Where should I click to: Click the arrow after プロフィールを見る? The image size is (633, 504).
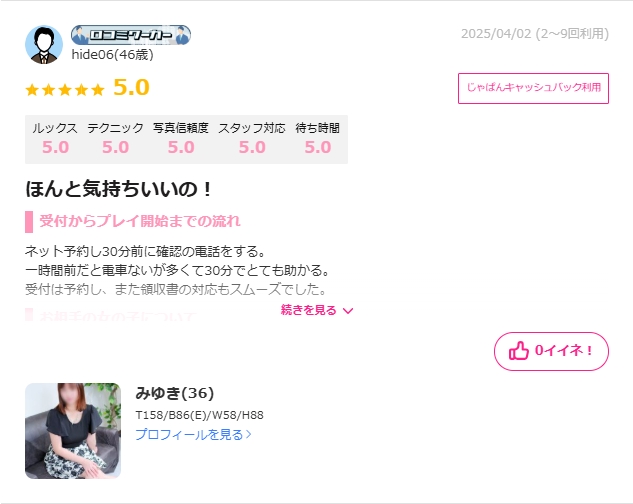click(x=249, y=434)
